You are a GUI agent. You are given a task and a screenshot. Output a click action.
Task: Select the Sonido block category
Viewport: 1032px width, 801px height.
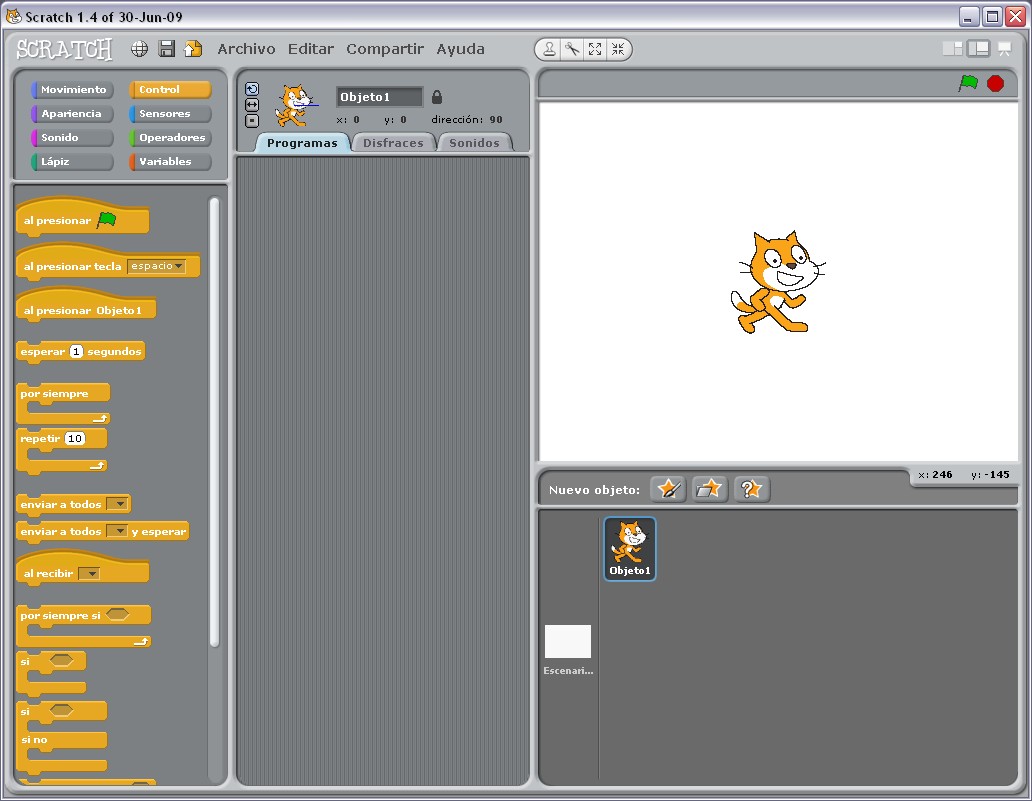click(x=72, y=138)
